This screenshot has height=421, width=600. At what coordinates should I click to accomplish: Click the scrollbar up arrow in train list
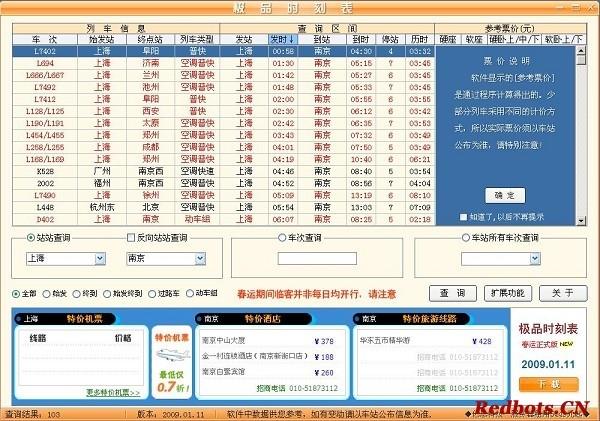pyautogui.click(x=581, y=51)
